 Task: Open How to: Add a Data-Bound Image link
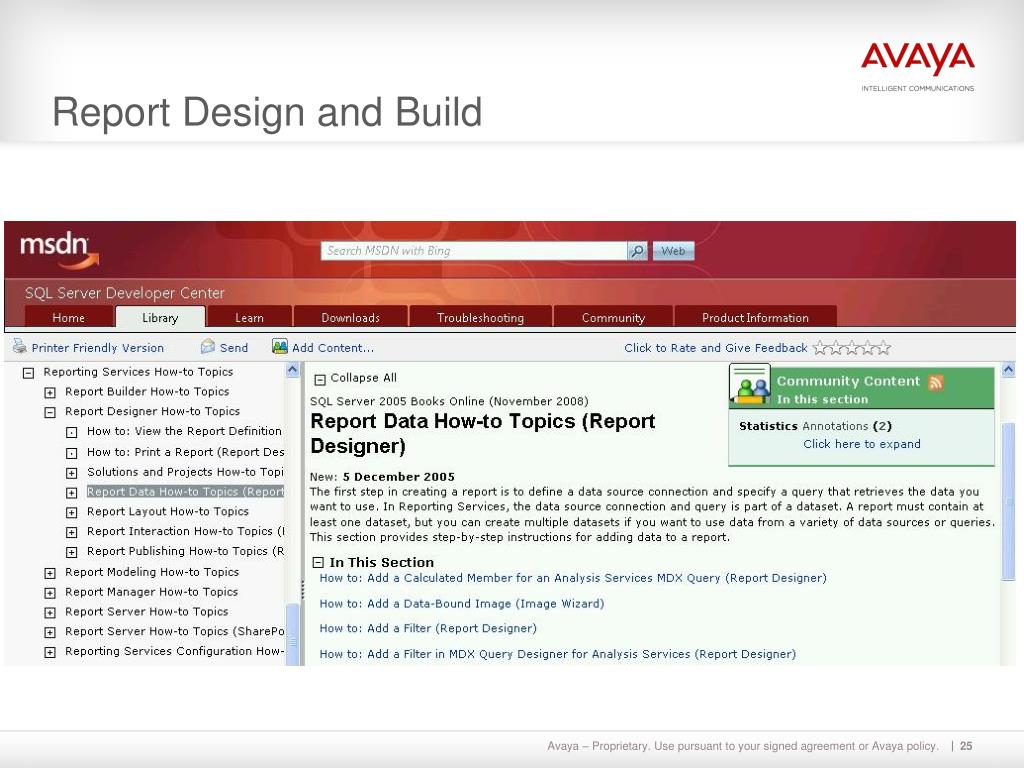pyautogui.click(x=462, y=603)
